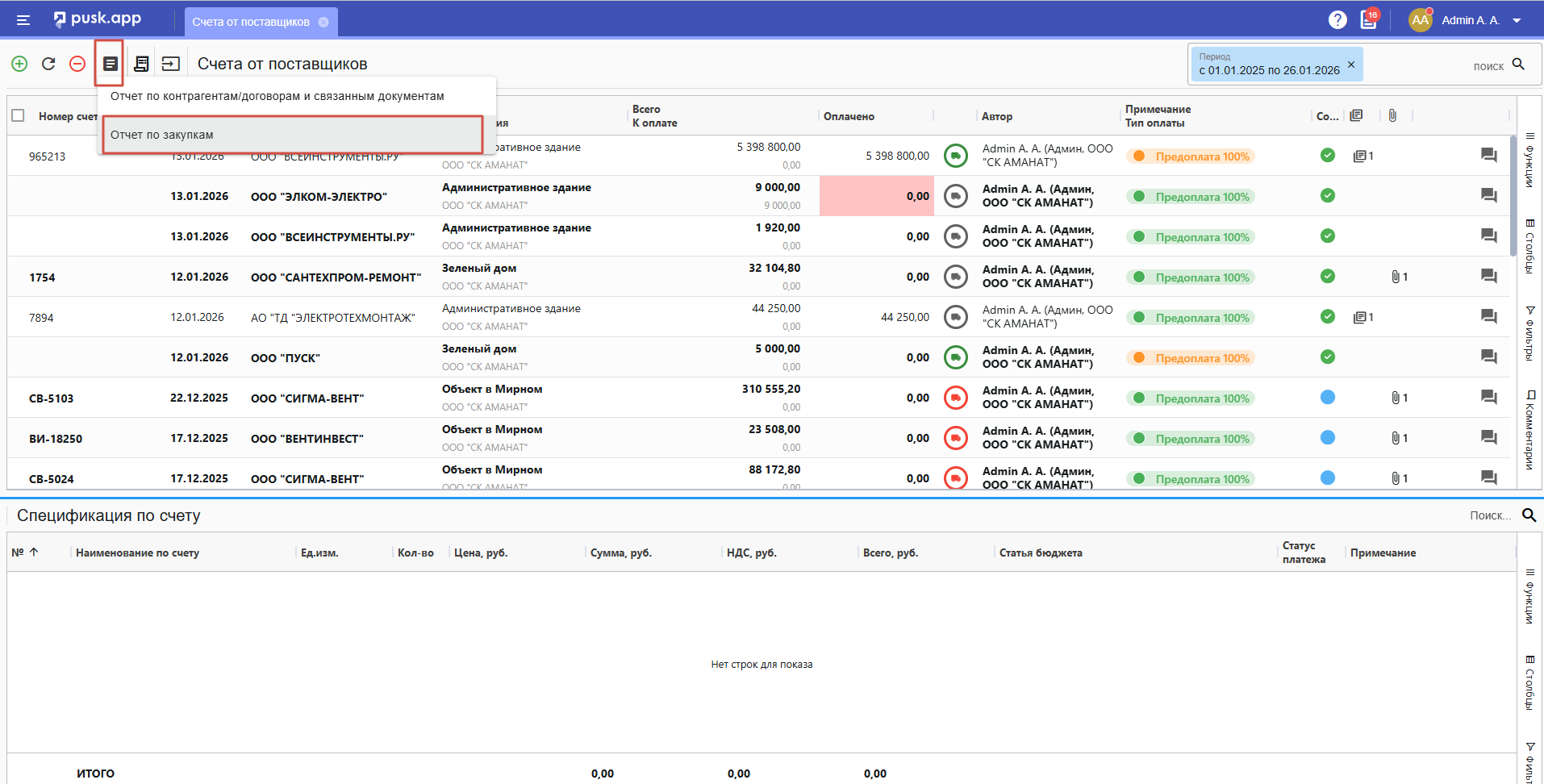Toggle the select-all checkbox in table header
Viewport: 1544px width, 784px height.
pyautogui.click(x=19, y=116)
